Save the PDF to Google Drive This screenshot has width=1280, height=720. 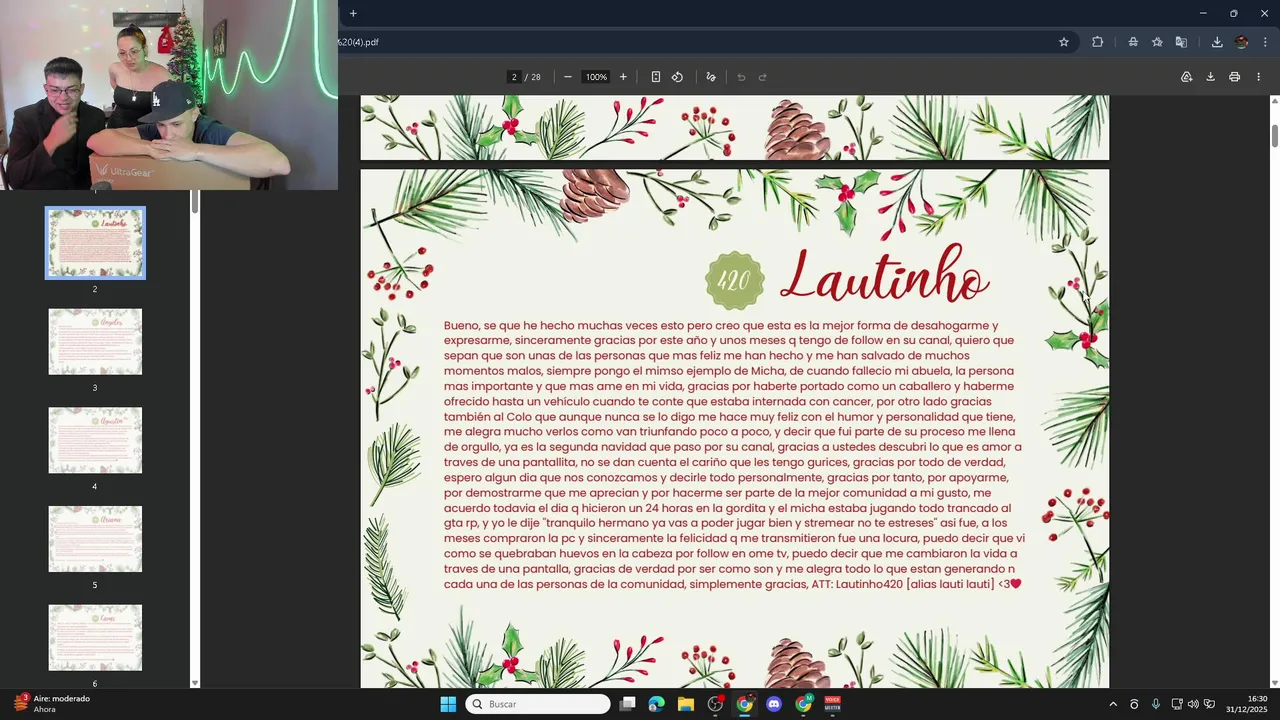1187,77
